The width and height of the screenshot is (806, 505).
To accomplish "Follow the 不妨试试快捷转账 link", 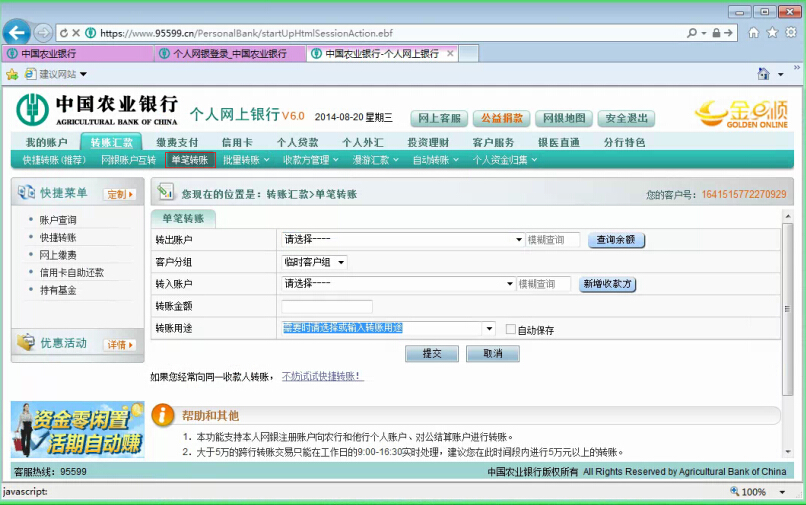I will point(322,376).
